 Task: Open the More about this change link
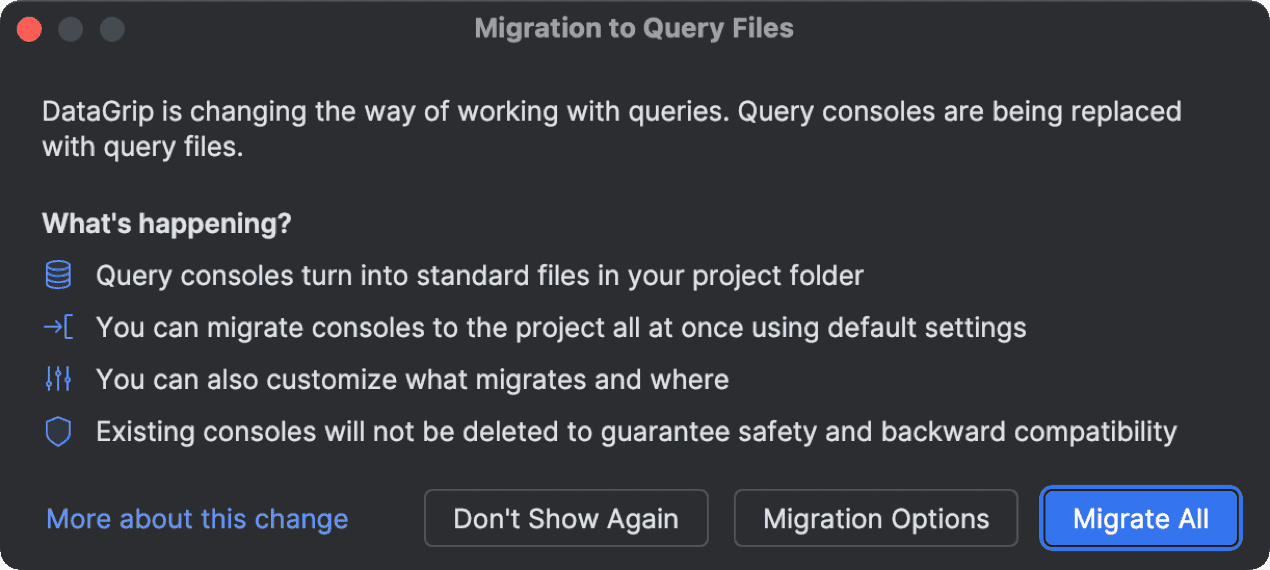pyautogui.click(x=197, y=519)
